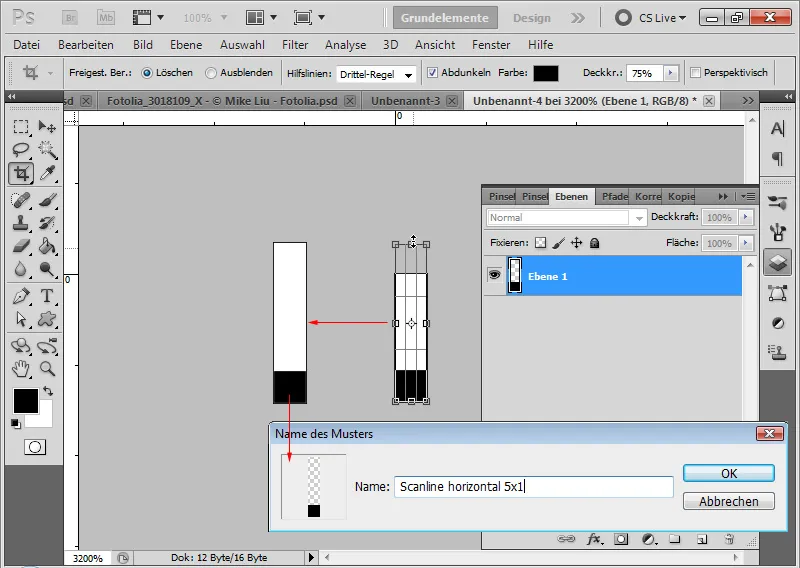Open the Ansicht menu

(435, 45)
